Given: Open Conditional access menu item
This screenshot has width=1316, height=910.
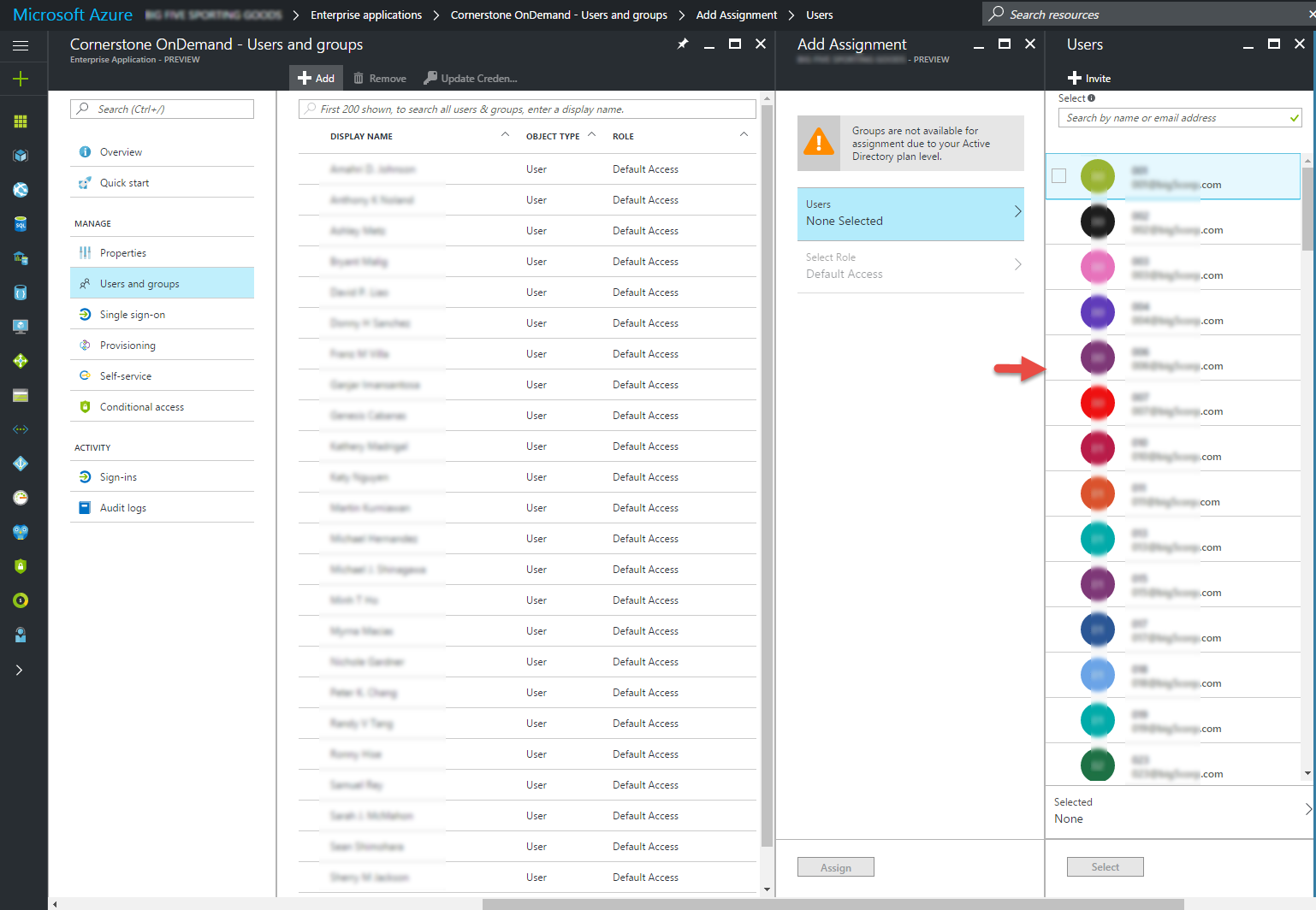Looking at the screenshot, I should click(162, 406).
